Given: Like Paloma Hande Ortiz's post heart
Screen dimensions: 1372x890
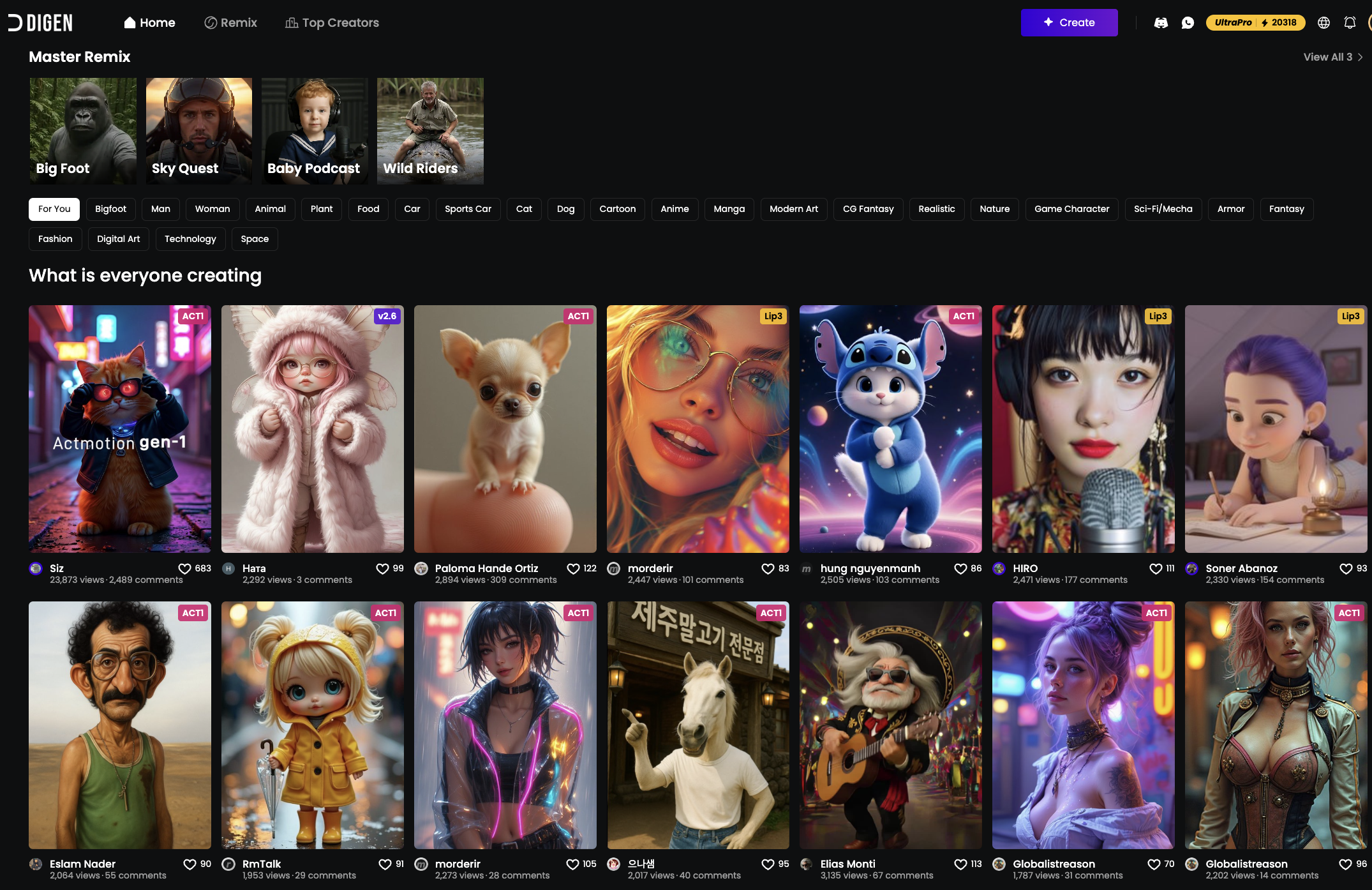Looking at the screenshot, I should pos(573,568).
